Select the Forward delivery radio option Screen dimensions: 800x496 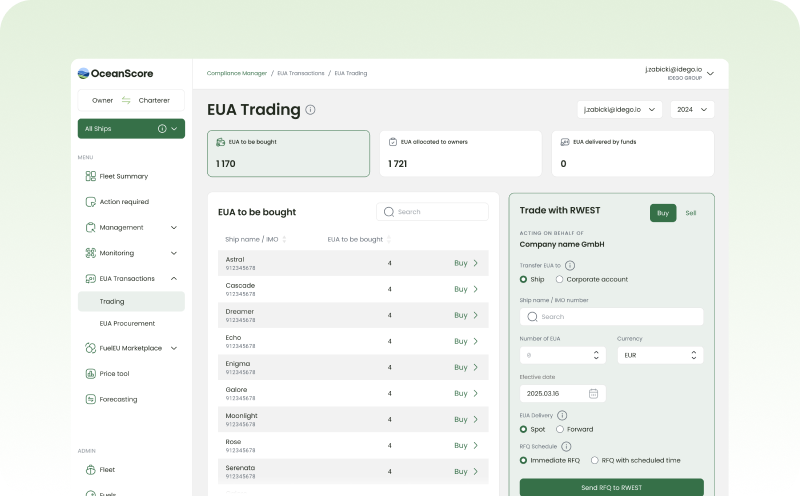tap(560, 429)
